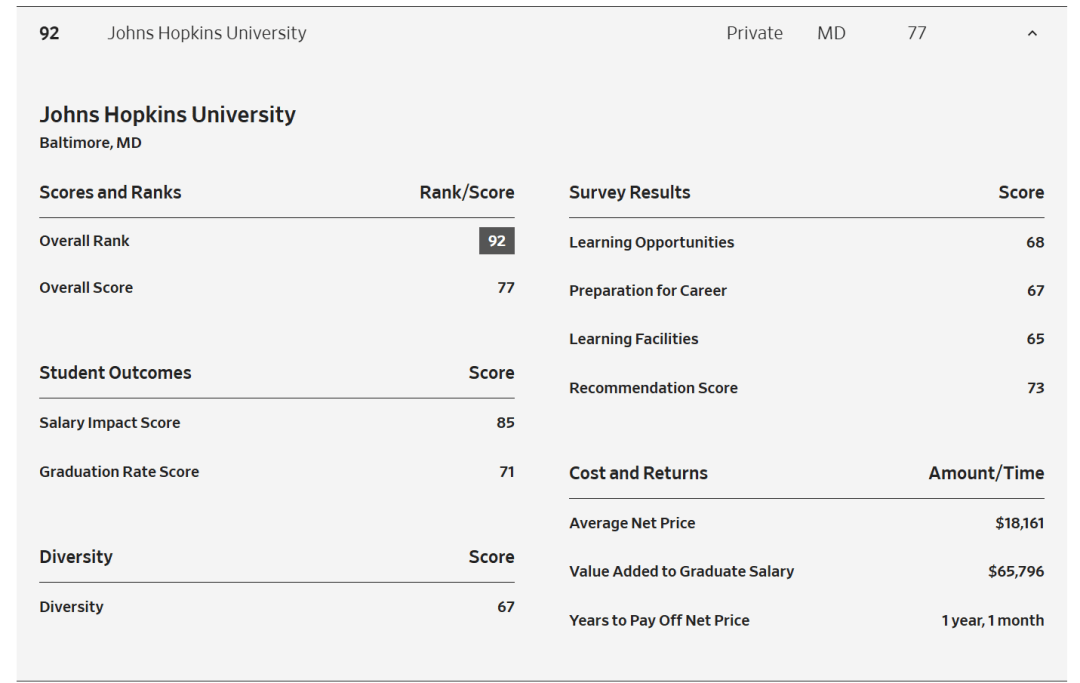Click the Johns Hopkins University row title
The image size is (1080, 683).
click(x=206, y=33)
